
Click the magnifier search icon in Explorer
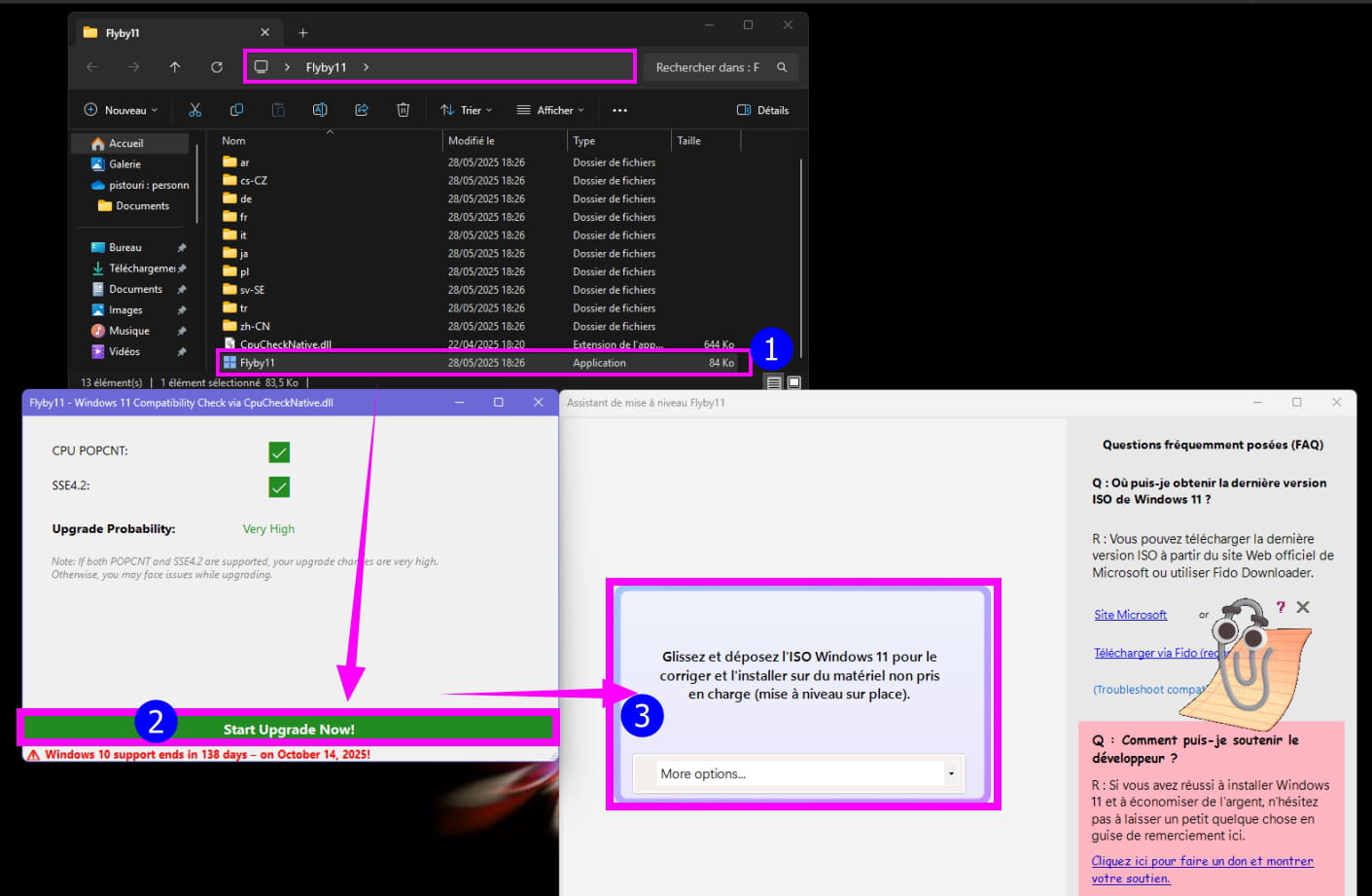click(x=782, y=67)
